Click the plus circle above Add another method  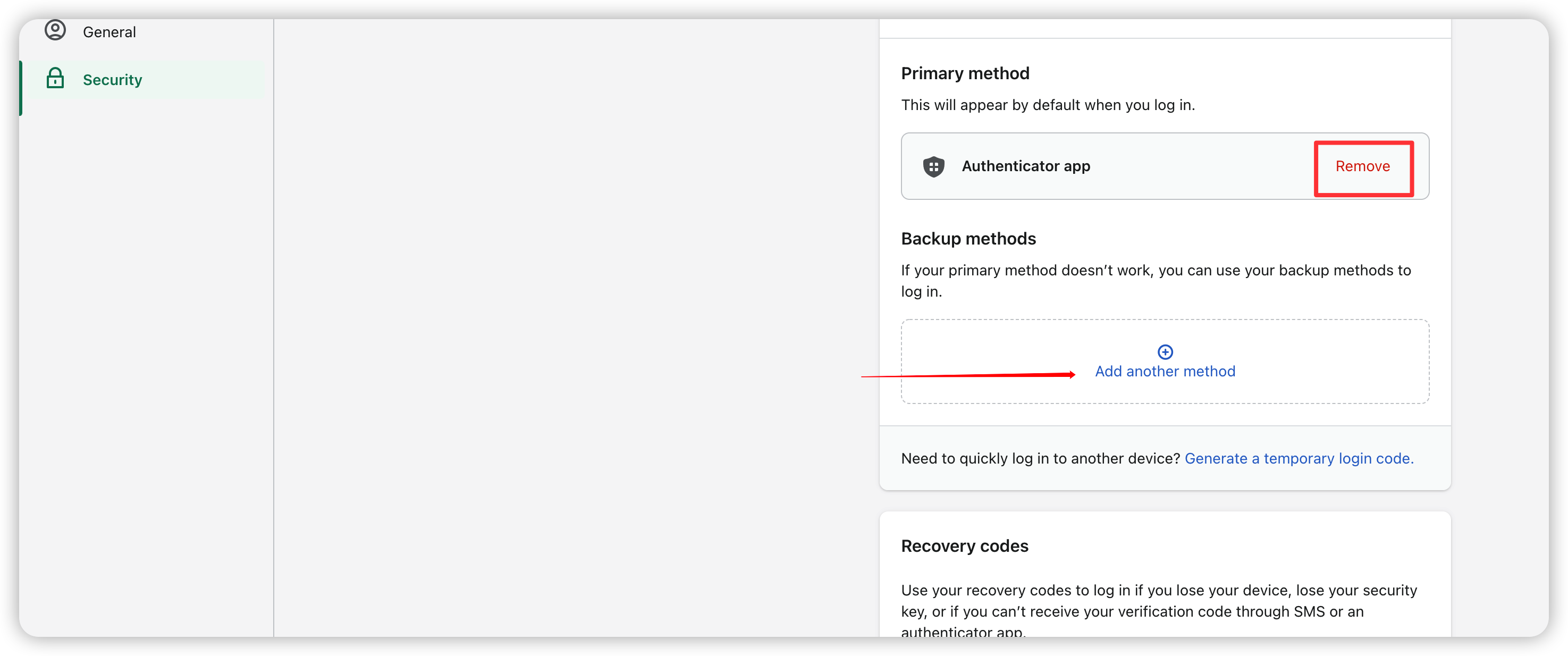tap(1165, 351)
